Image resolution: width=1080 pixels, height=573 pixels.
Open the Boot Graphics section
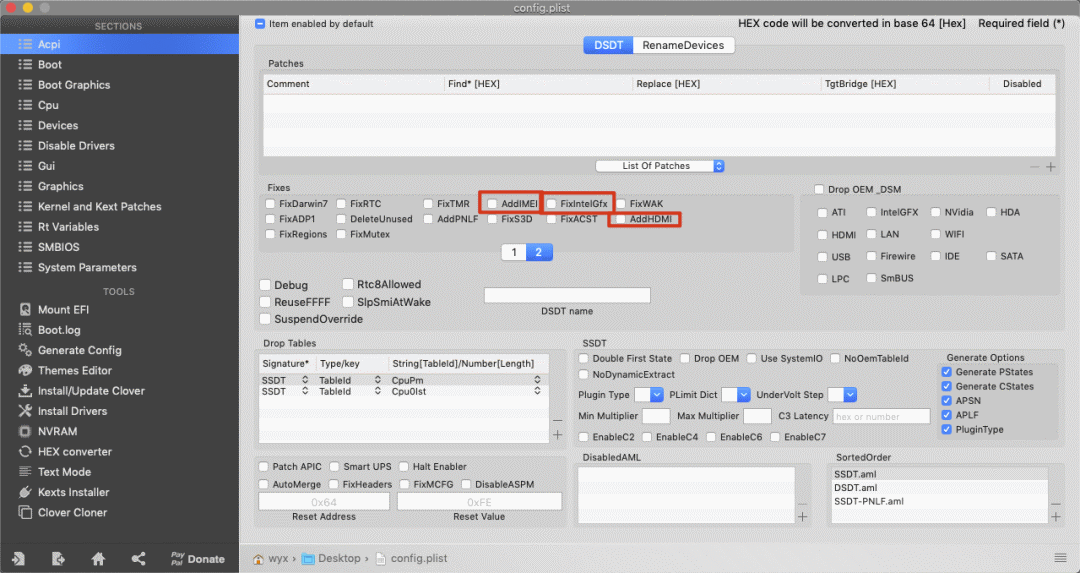pyautogui.click(x=74, y=85)
